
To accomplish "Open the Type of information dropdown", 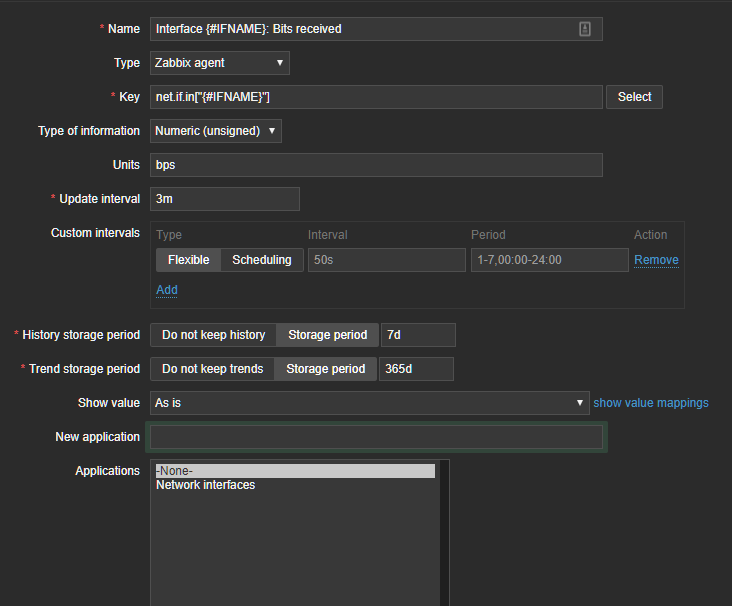I will click(216, 131).
